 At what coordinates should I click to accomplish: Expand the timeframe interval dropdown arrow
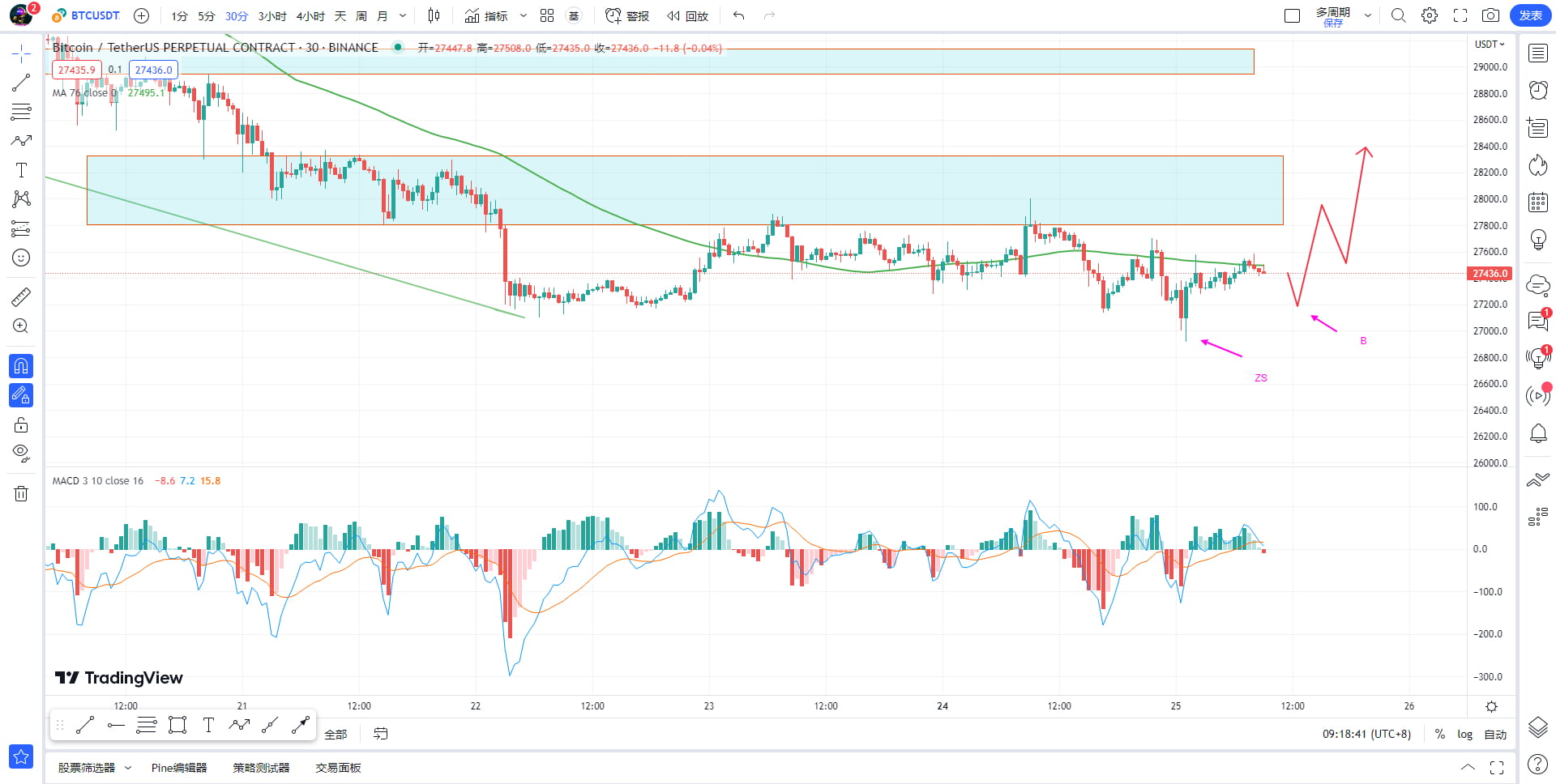(x=403, y=15)
